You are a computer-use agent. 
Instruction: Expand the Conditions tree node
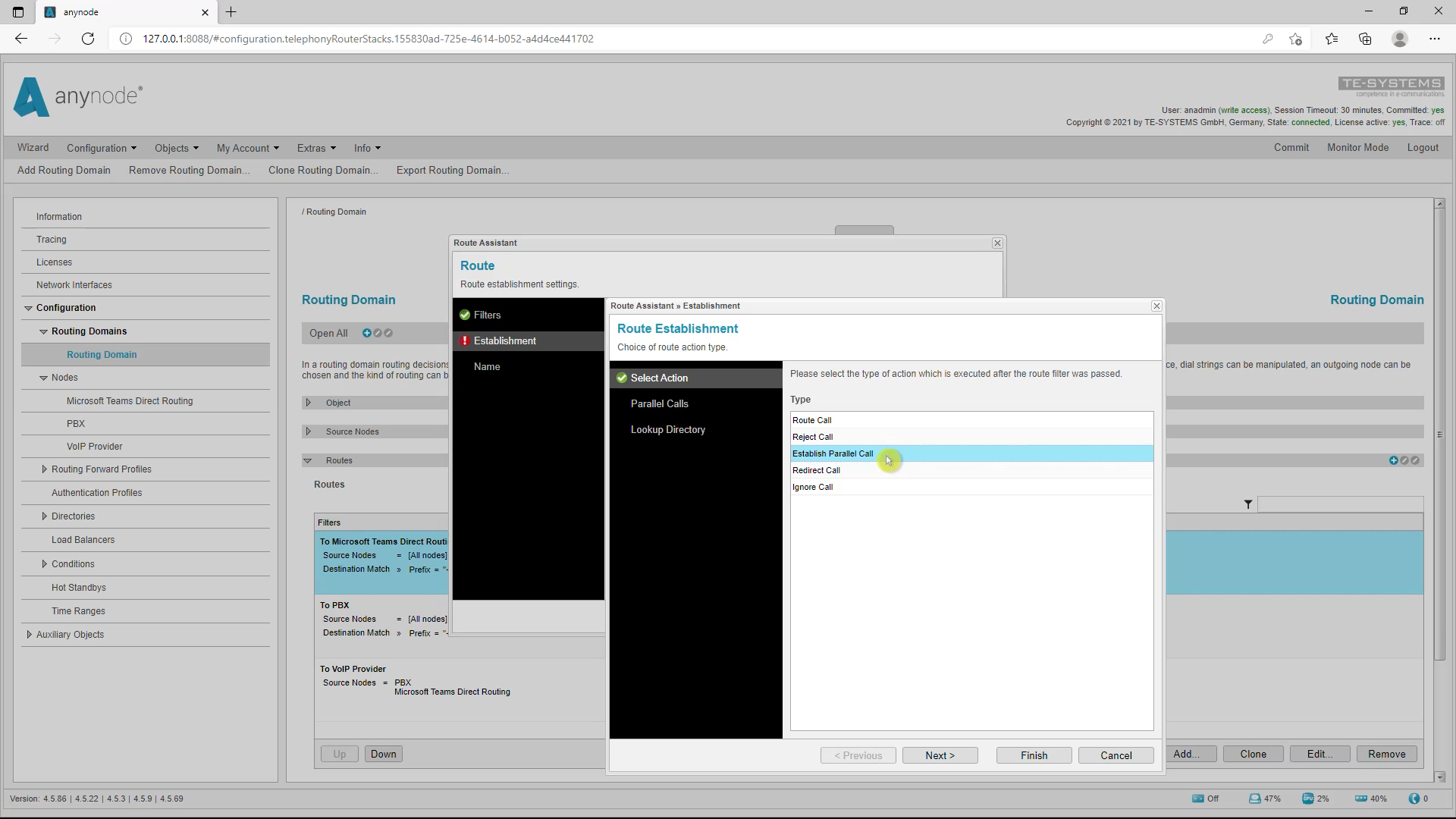tap(44, 564)
